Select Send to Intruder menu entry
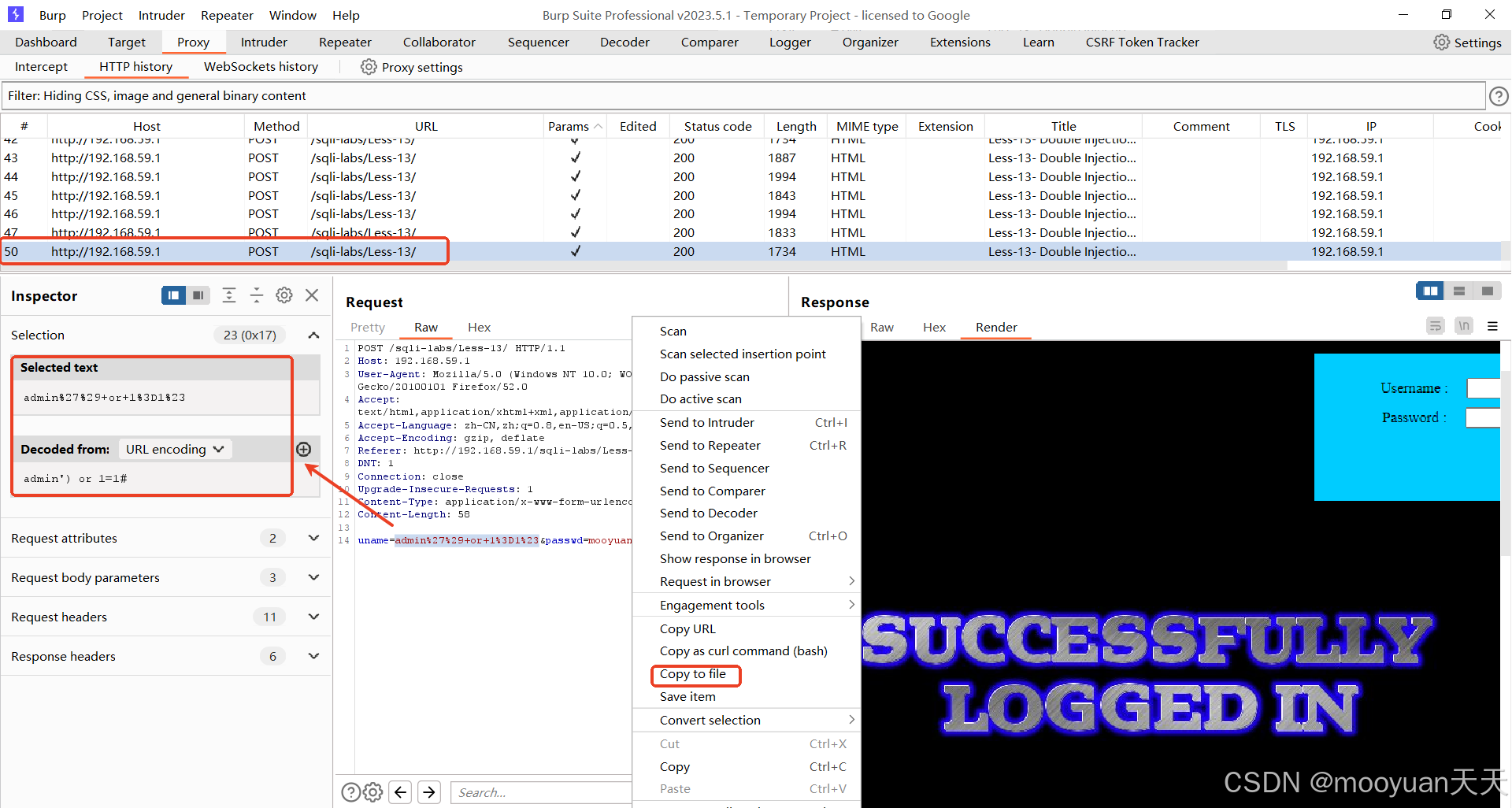Image resolution: width=1512 pixels, height=808 pixels. pos(747,422)
